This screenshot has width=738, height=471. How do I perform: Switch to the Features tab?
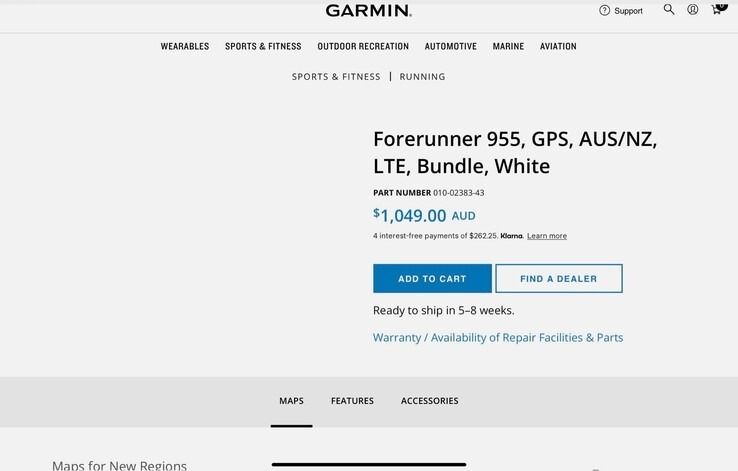point(352,401)
